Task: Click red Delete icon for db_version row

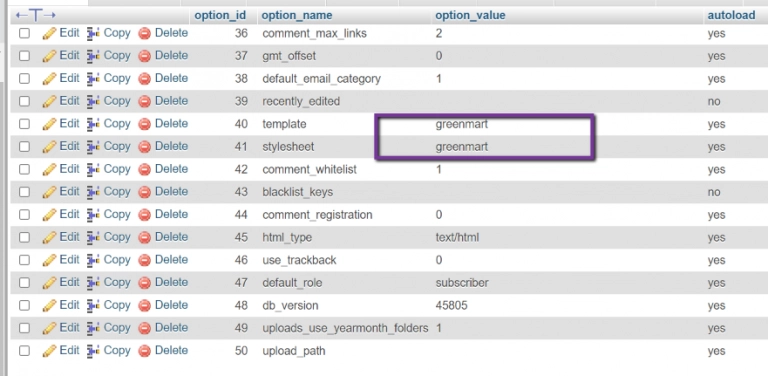Action: [144, 306]
